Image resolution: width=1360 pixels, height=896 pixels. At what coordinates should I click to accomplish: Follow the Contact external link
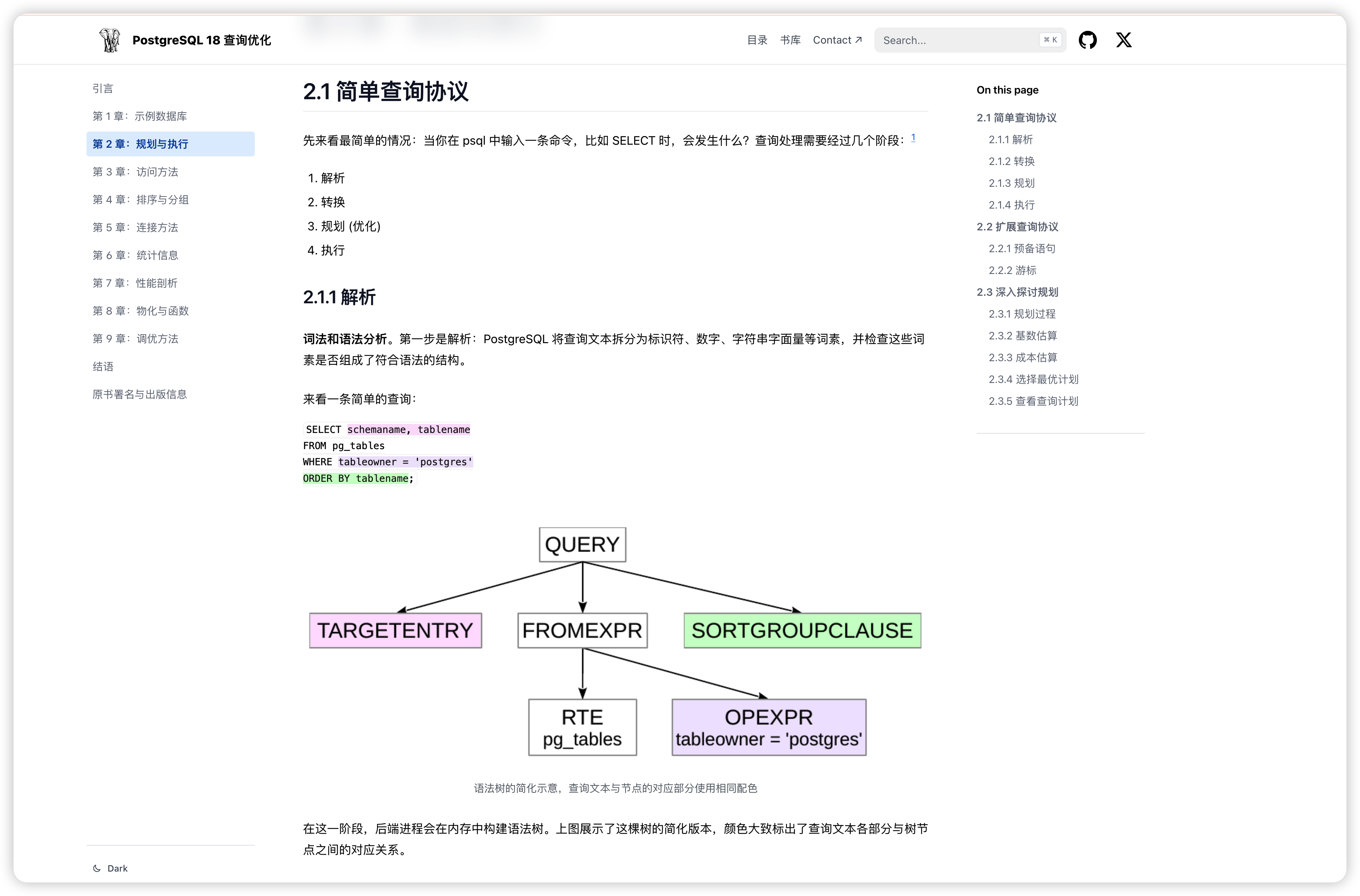[837, 40]
